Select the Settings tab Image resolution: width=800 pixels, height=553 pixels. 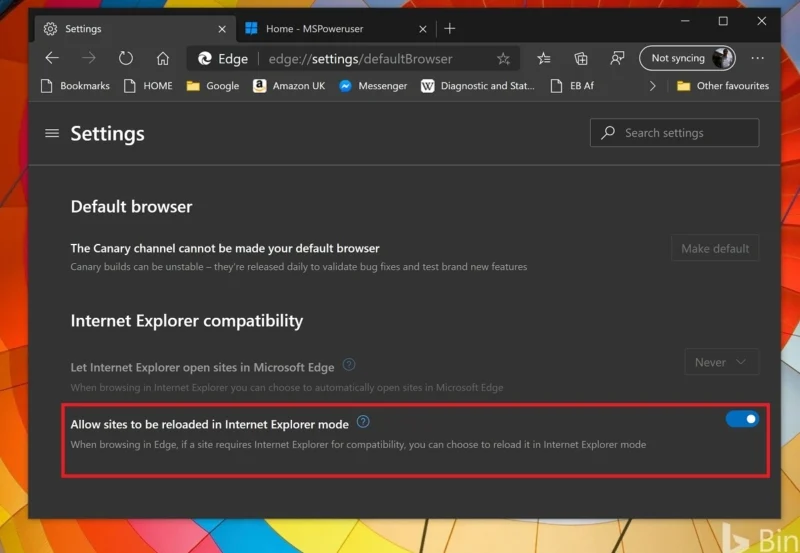point(132,29)
